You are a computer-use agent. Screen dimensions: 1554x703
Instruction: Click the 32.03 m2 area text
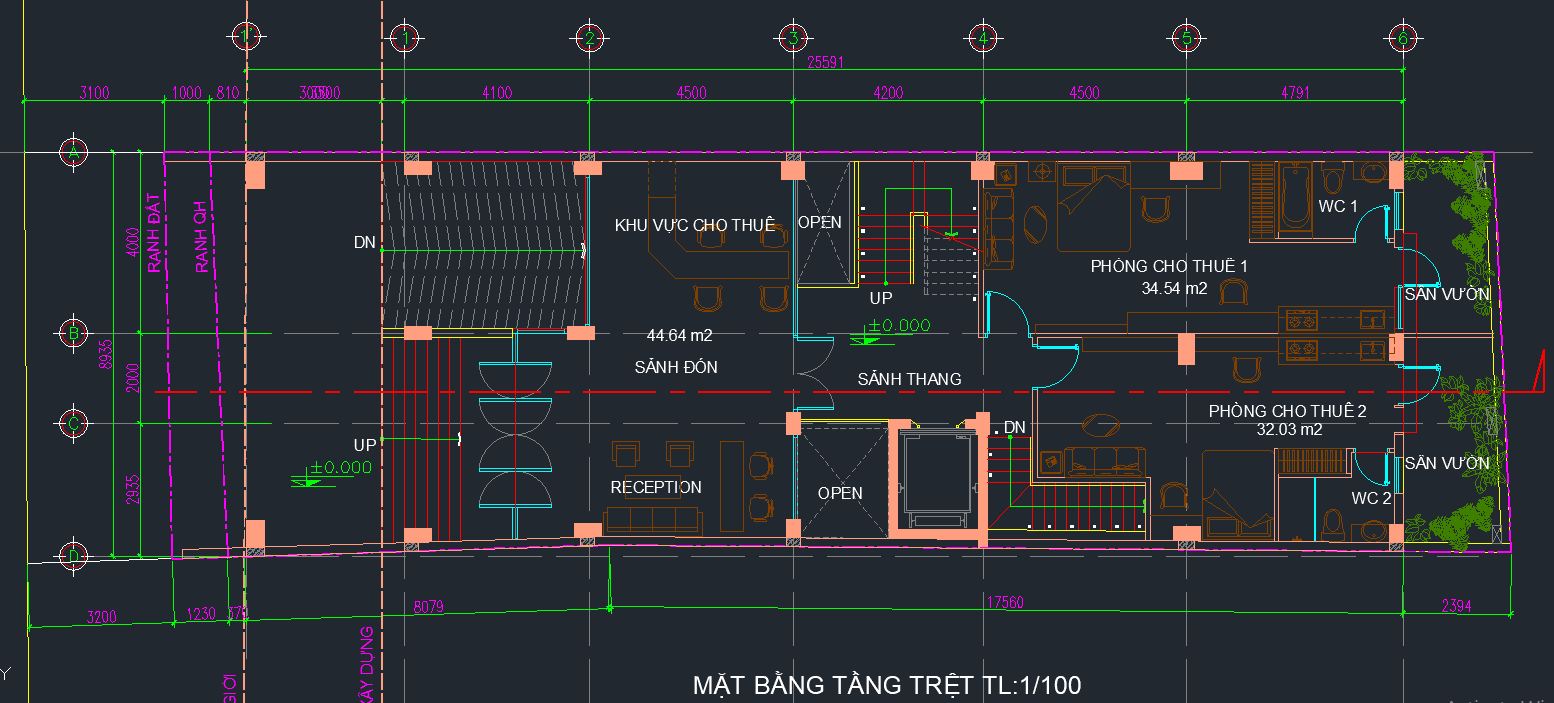click(1289, 430)
